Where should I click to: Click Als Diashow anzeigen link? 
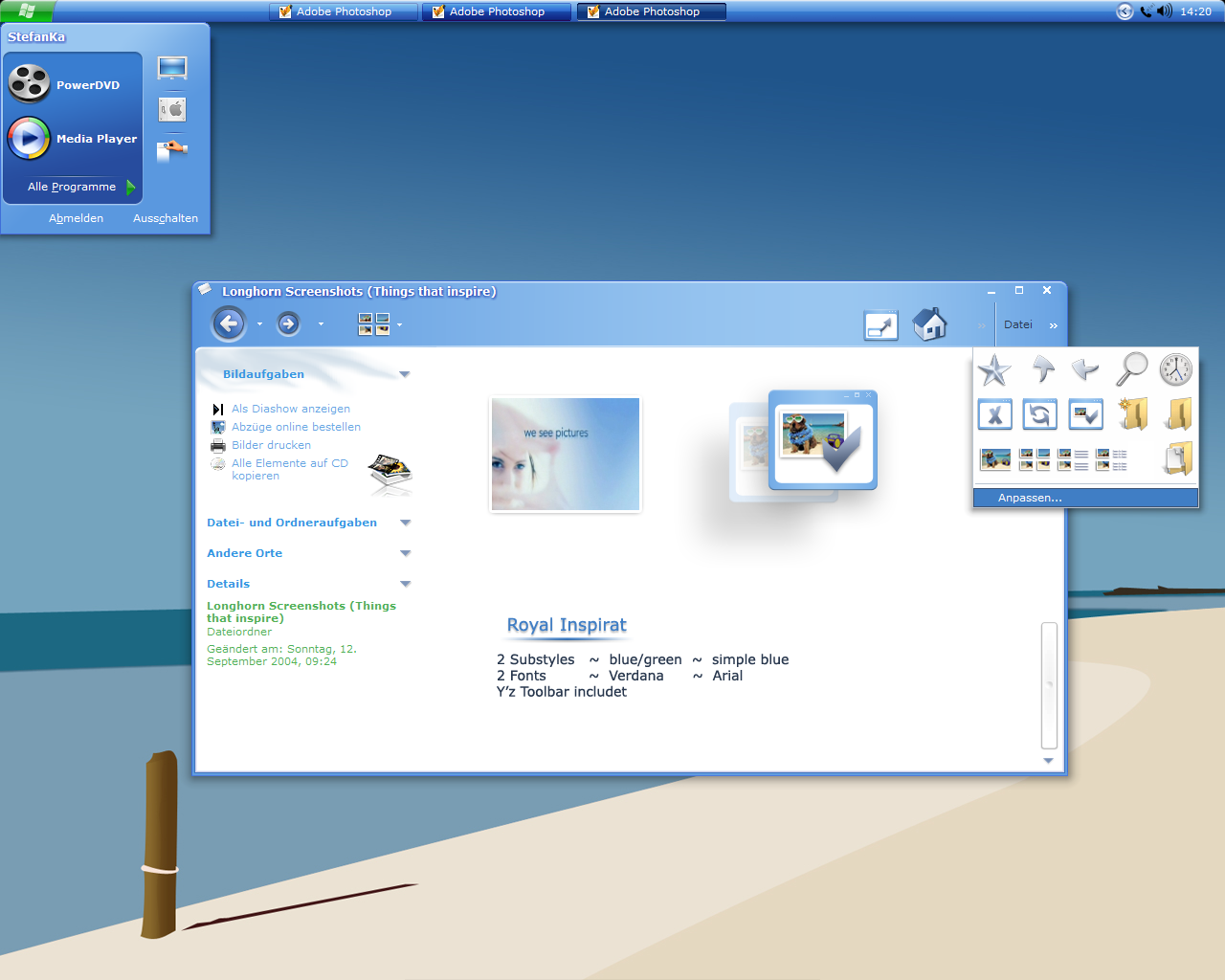tap(290, 409)
